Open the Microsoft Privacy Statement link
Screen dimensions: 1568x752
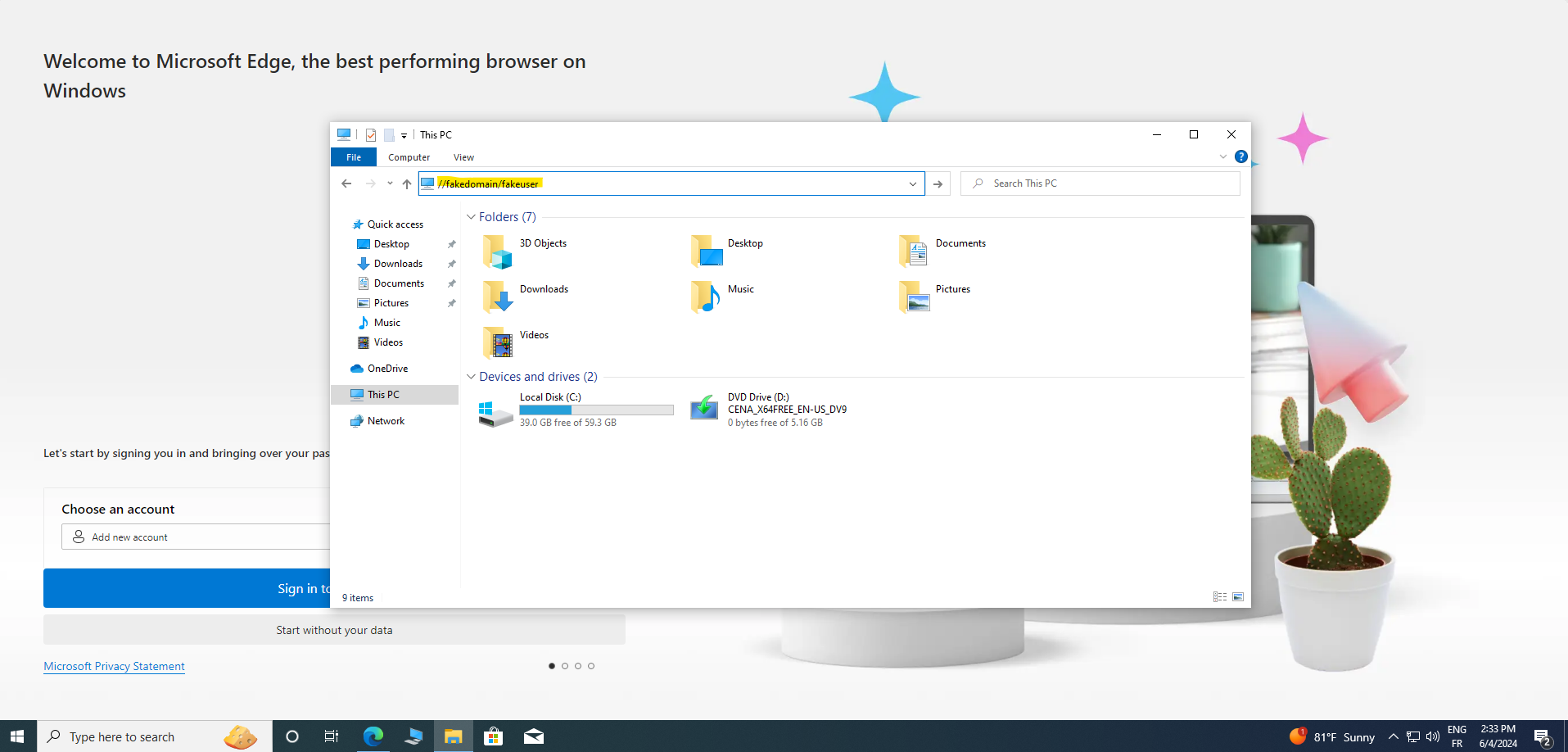(x=114, y=666)
